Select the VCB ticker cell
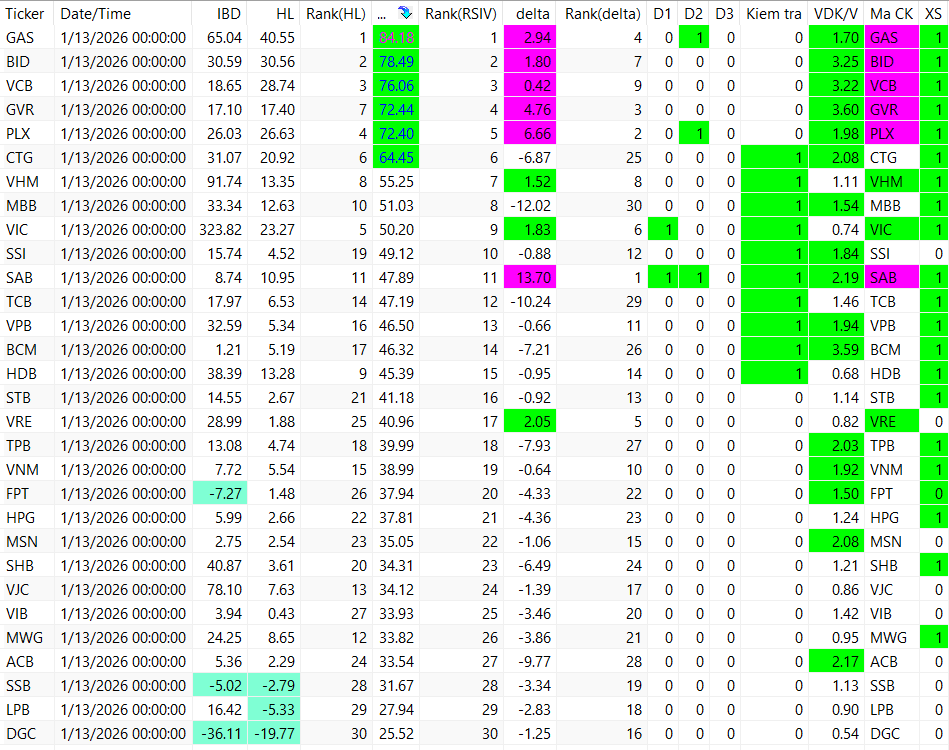Viewport: 949px width, 750px height. click(27, 86)
